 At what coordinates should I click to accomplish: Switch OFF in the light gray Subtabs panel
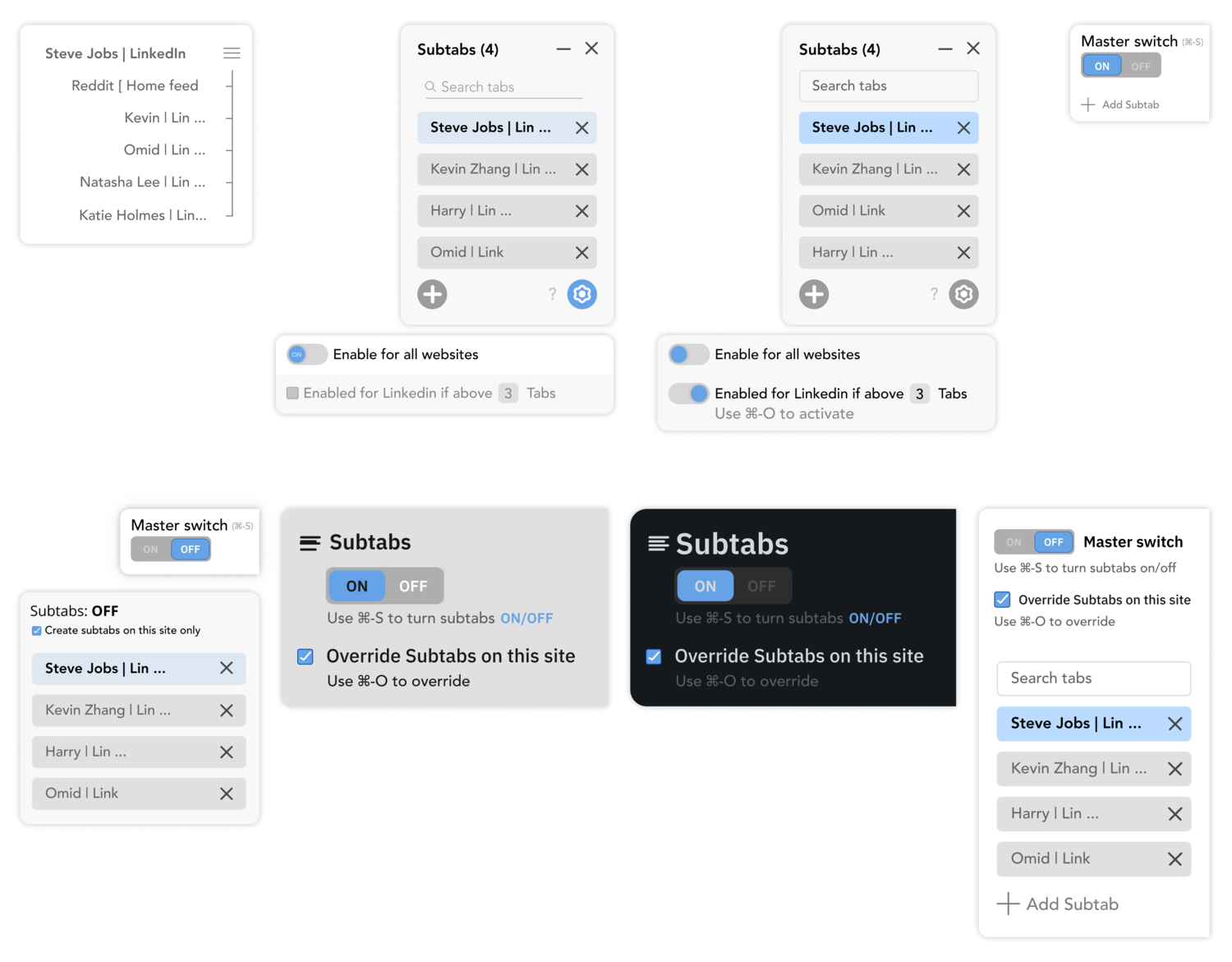pyautogui.click(x=413, y=586)
